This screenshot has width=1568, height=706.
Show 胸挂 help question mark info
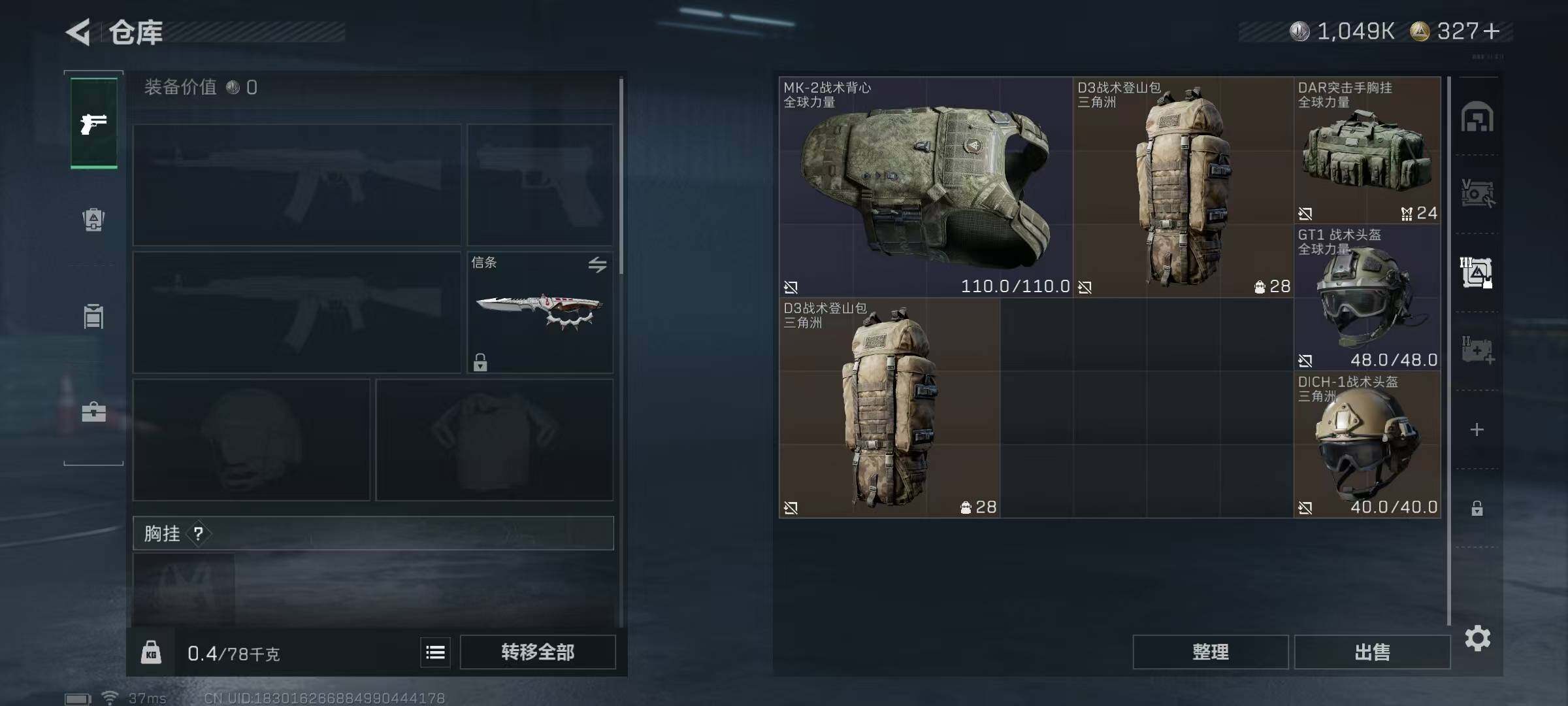198,534
